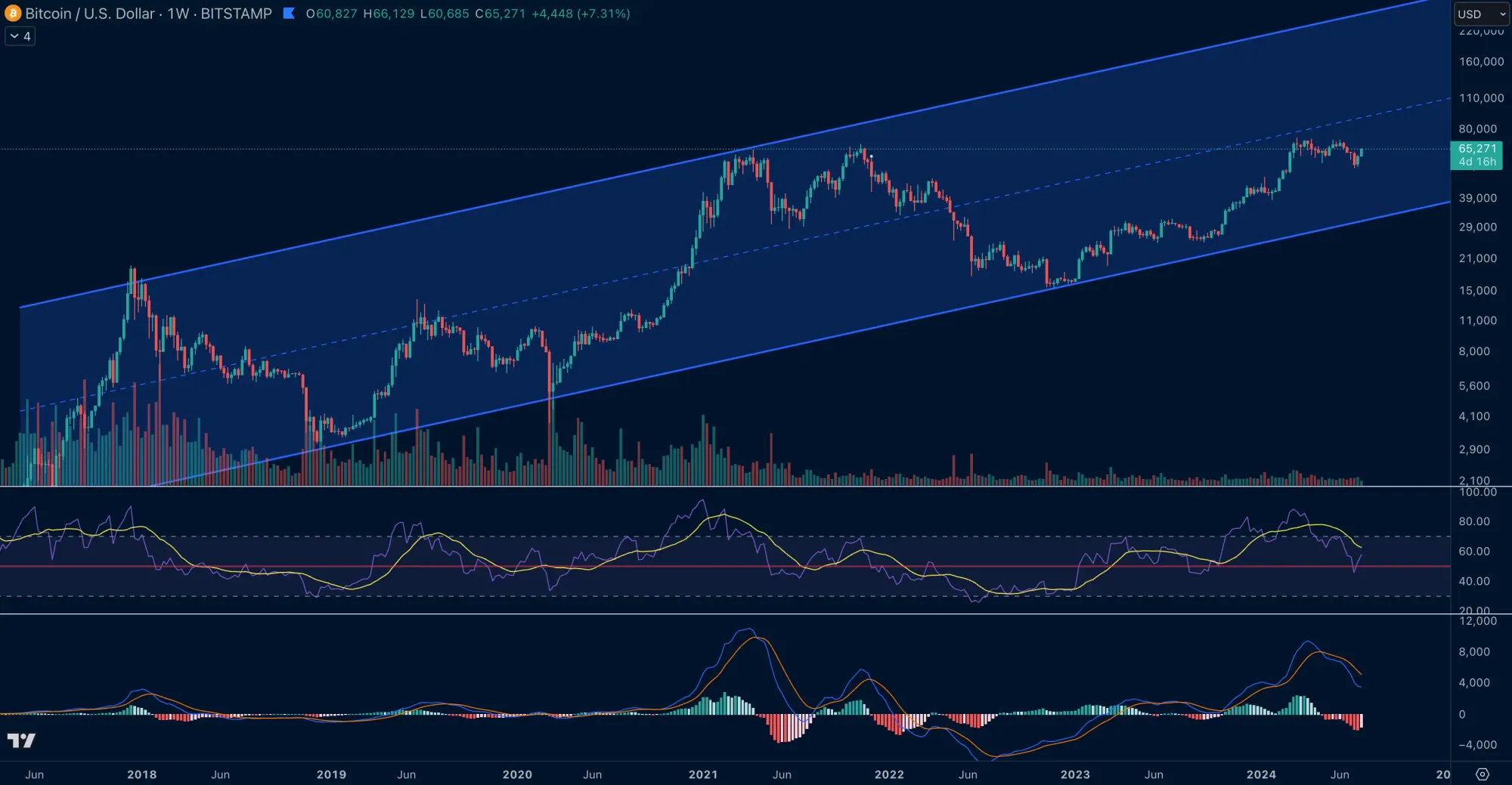The width and height of the screenshot is (1512, 785).
Task: Click the 2024 time axis label
Action: pyautogui.click(x=1261, y=774)
